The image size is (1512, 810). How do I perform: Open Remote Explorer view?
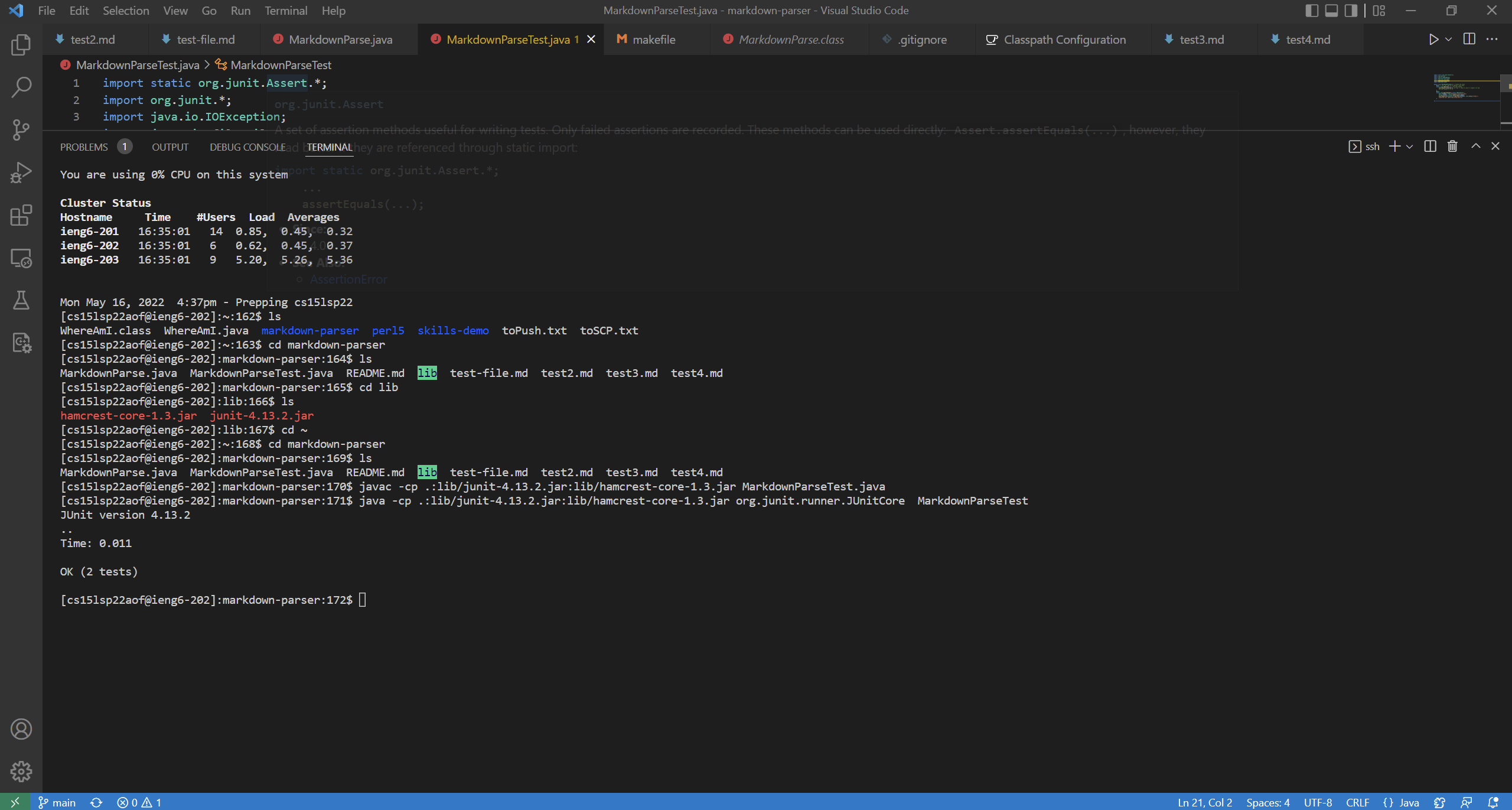[21, 258]
